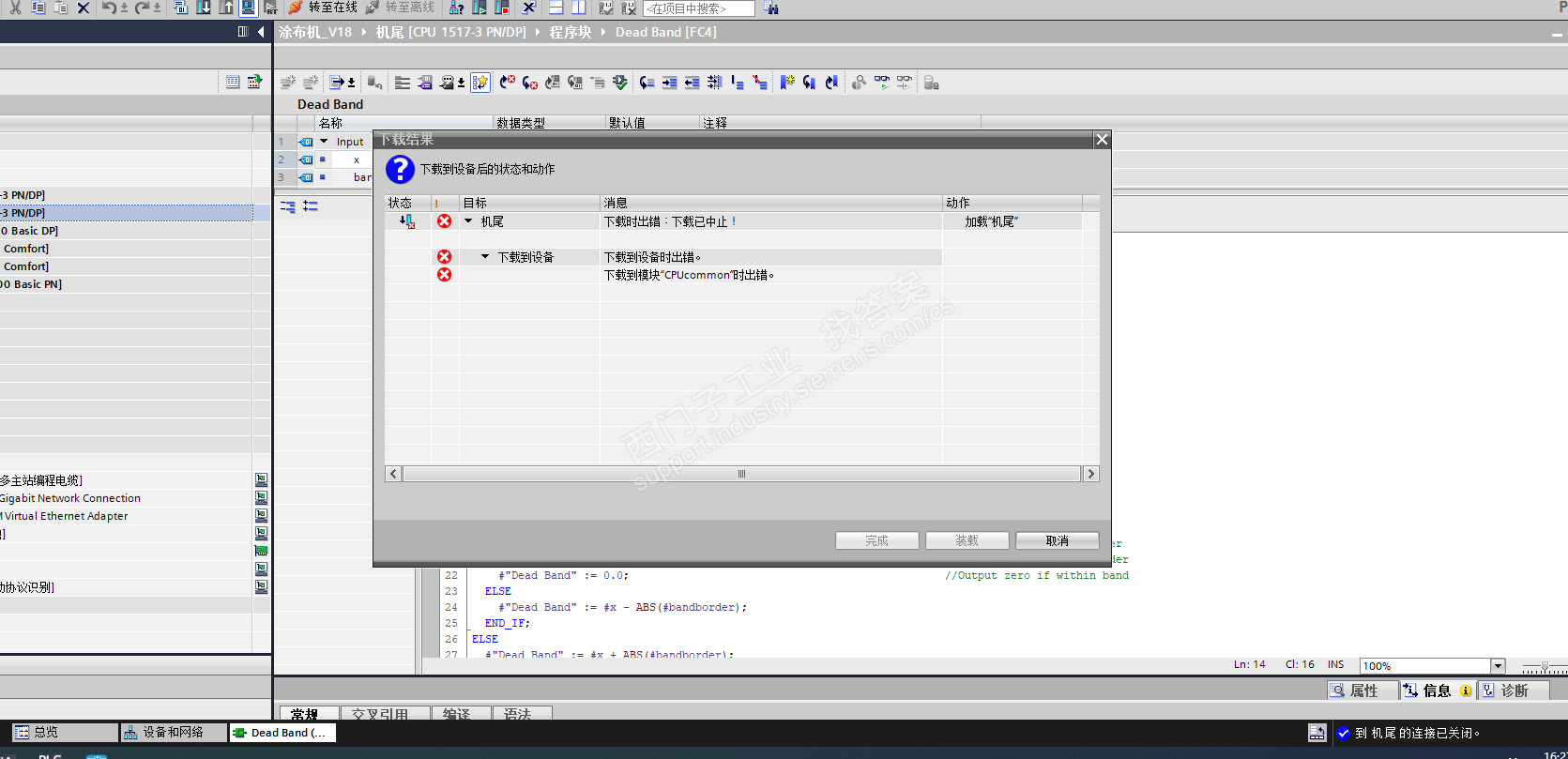Switch to the 属性 (Properties) tab
1568x759 pixels.
click(x=1363, y=691)
